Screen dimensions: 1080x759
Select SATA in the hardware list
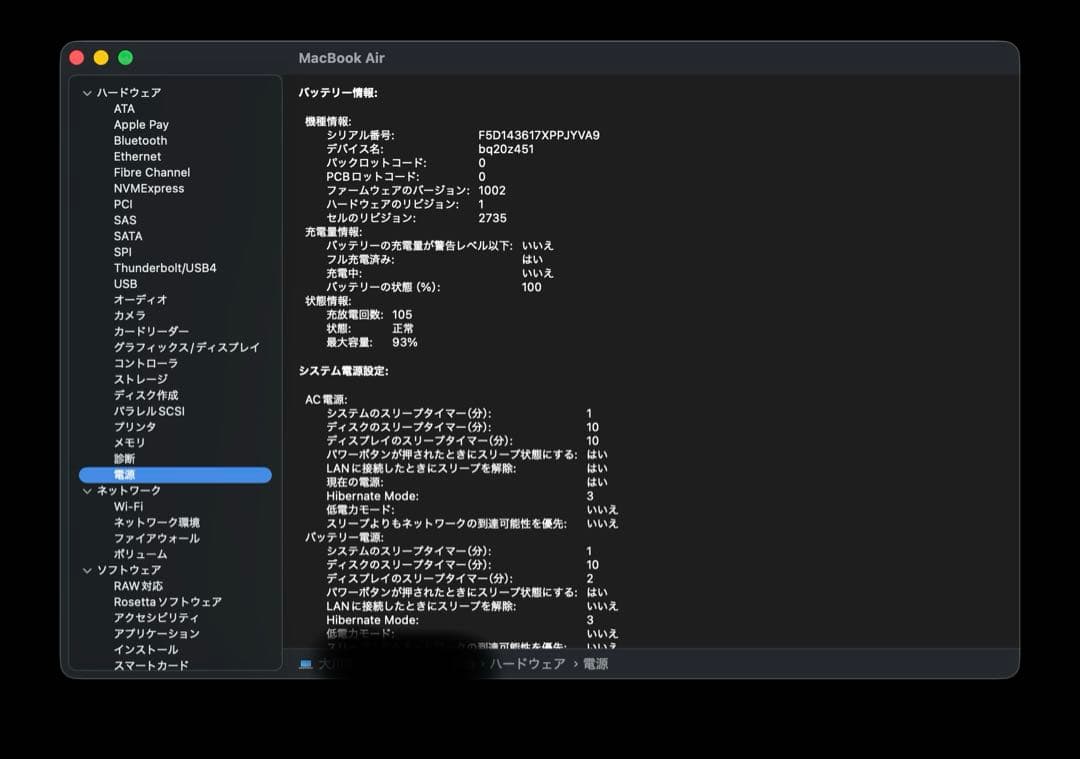coord(127,236)
